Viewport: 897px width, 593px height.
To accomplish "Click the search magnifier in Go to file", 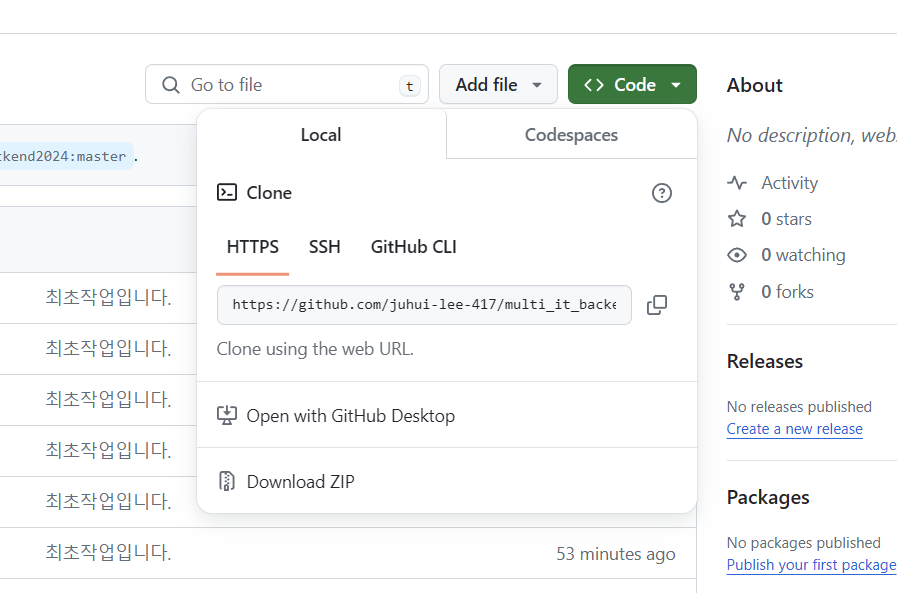I will [170, 85].
